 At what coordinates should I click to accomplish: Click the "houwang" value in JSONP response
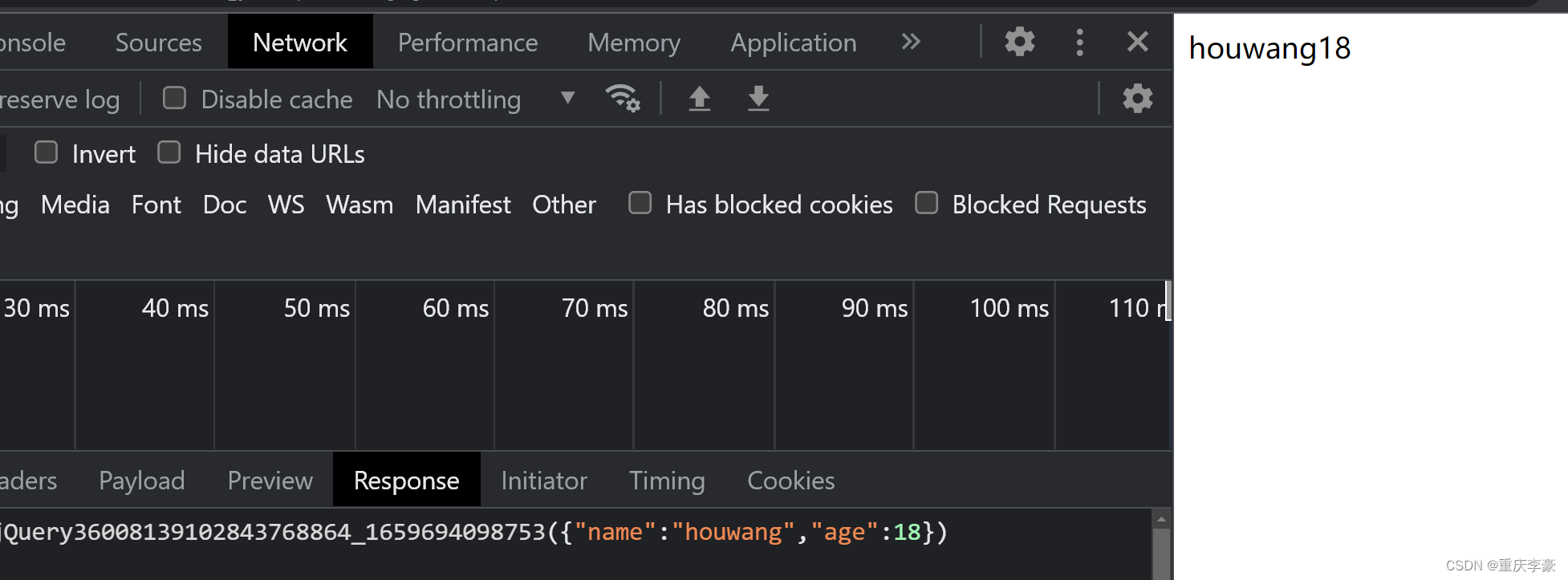tap(733, 532)
